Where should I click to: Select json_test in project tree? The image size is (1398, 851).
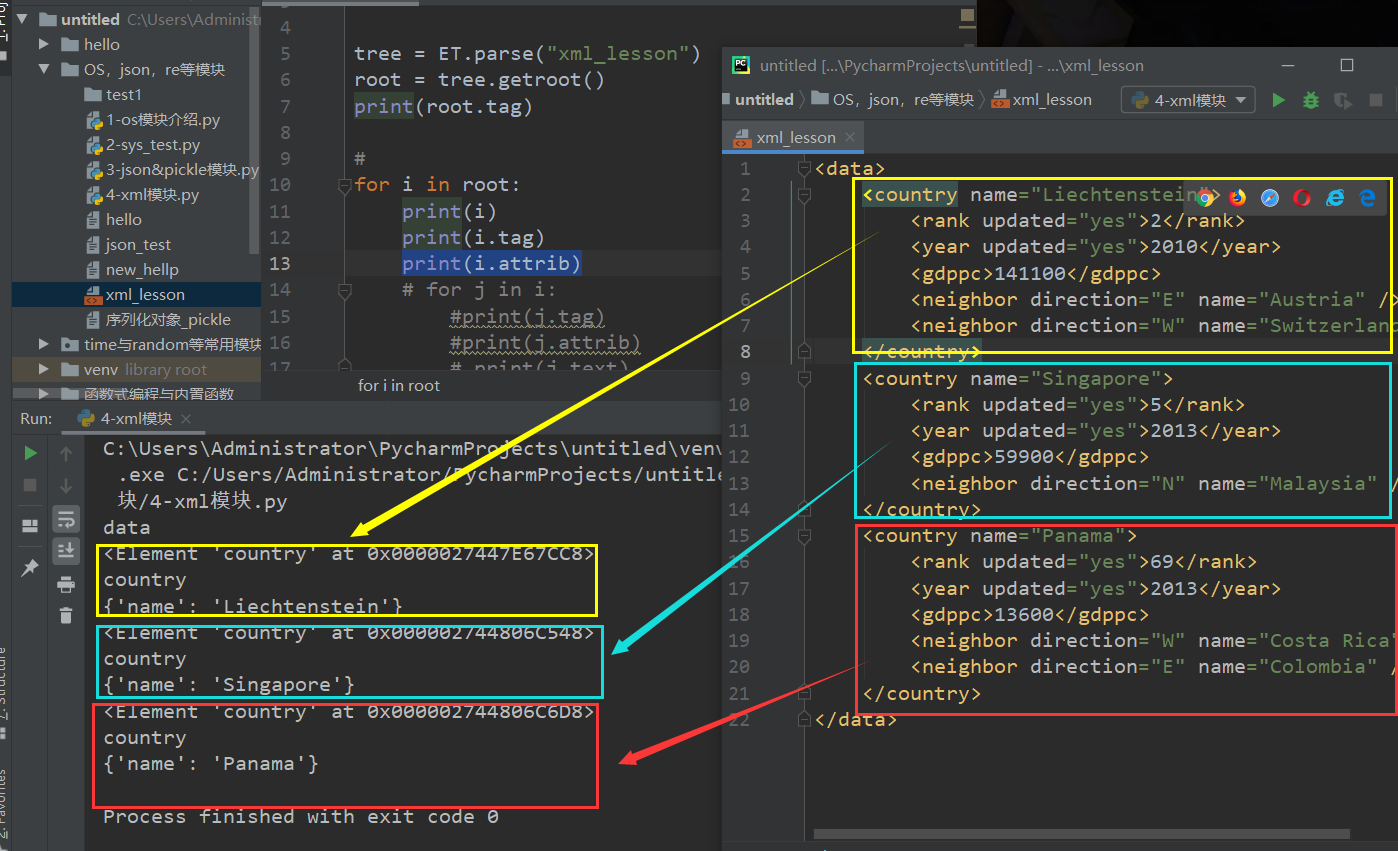click(127, 244)
